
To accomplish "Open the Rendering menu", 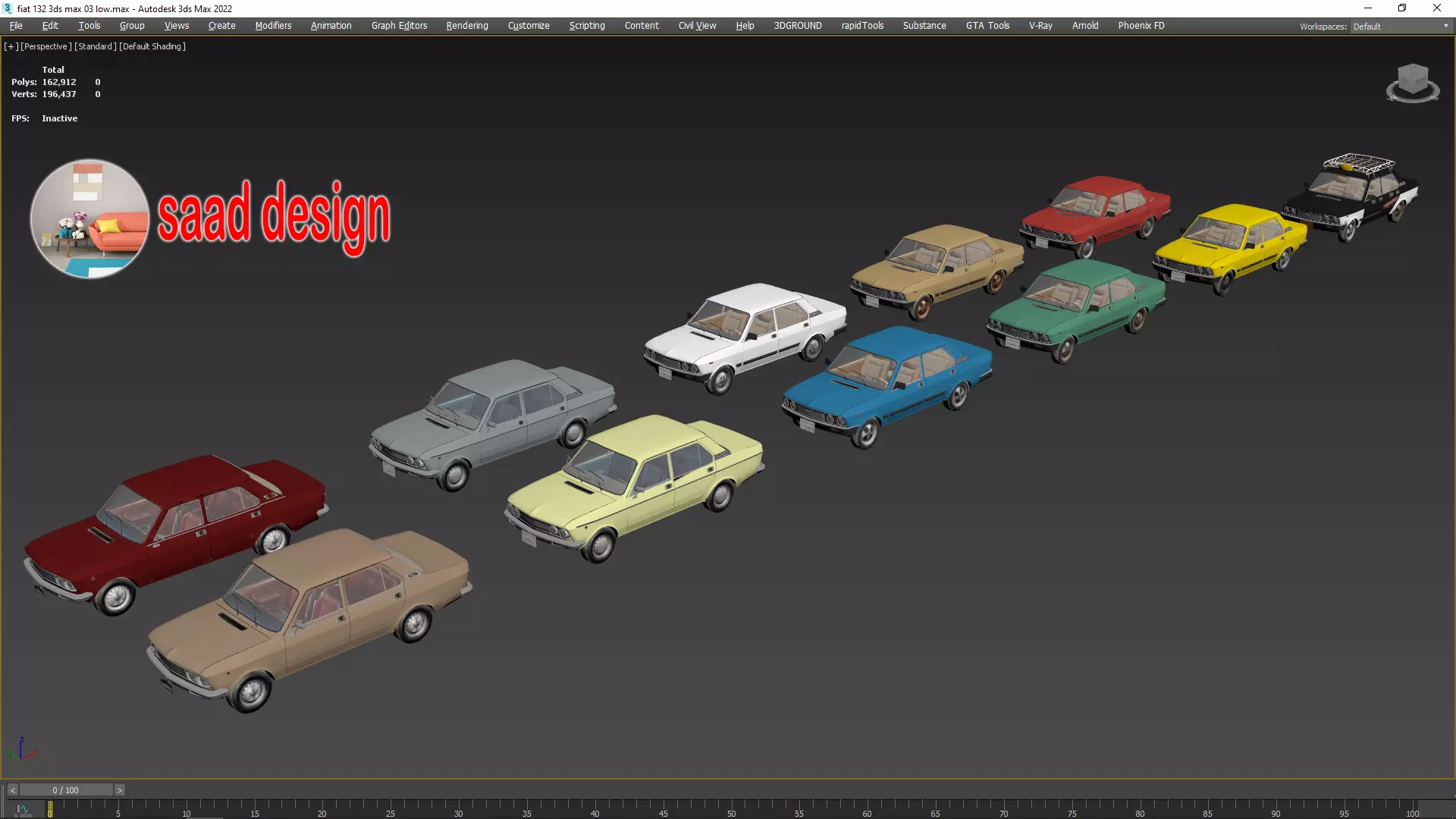I will [x=467, y=25].
